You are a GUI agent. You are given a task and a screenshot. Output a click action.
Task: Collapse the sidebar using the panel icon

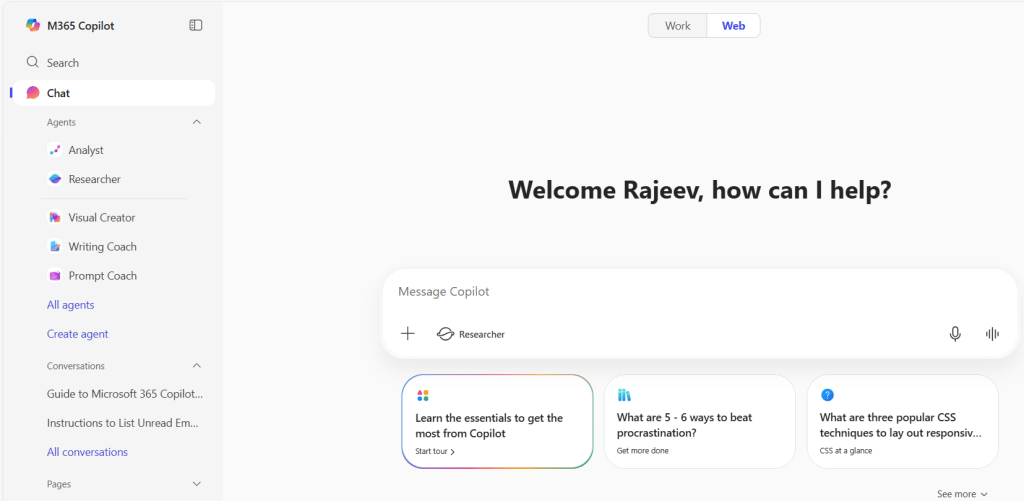(196, 25)
